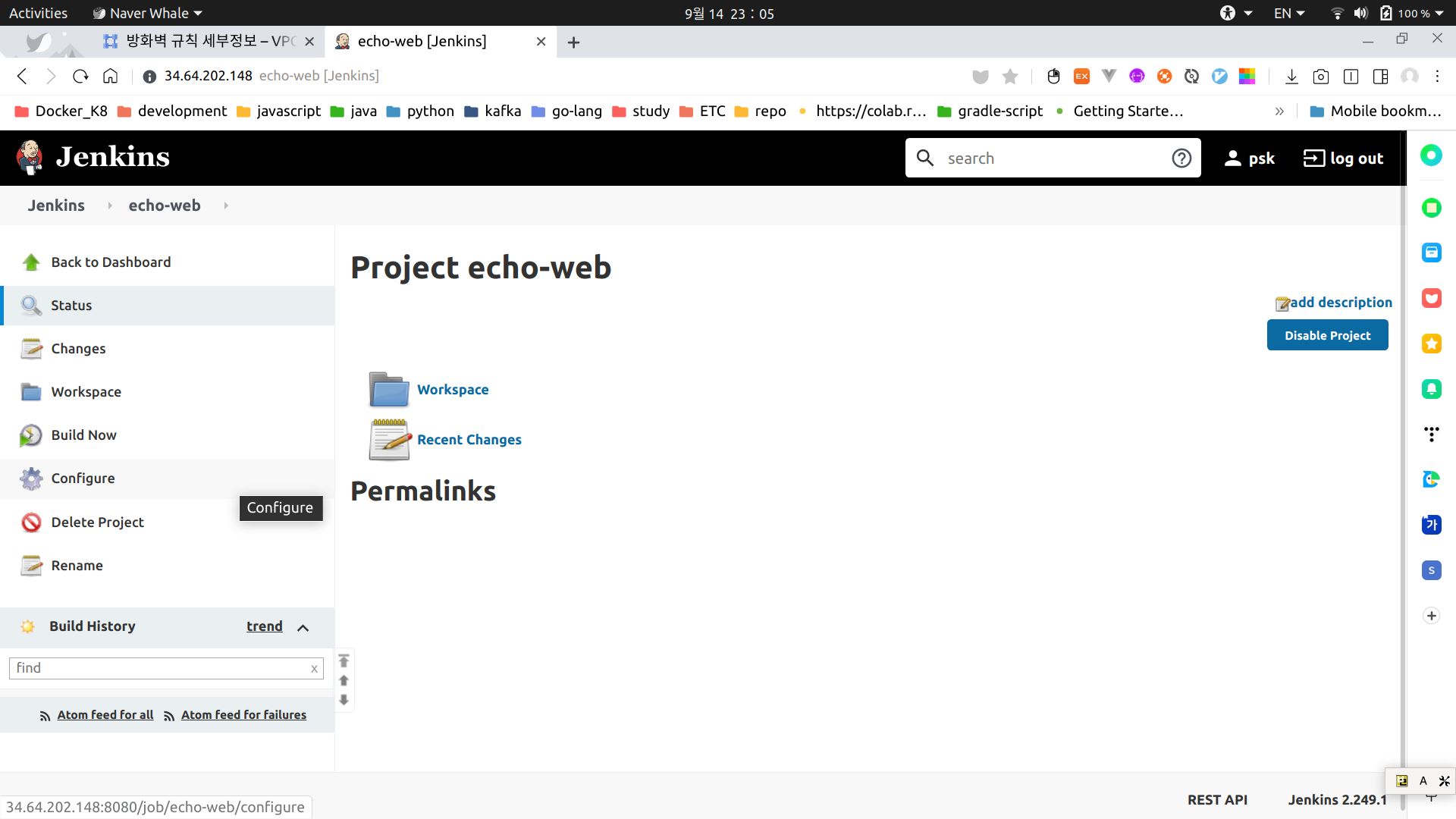Image resolution: width=1456 pixels, height=819 pixels.
Task: Click the Configure gear icon in sidebar
Action: pos(30,479)
